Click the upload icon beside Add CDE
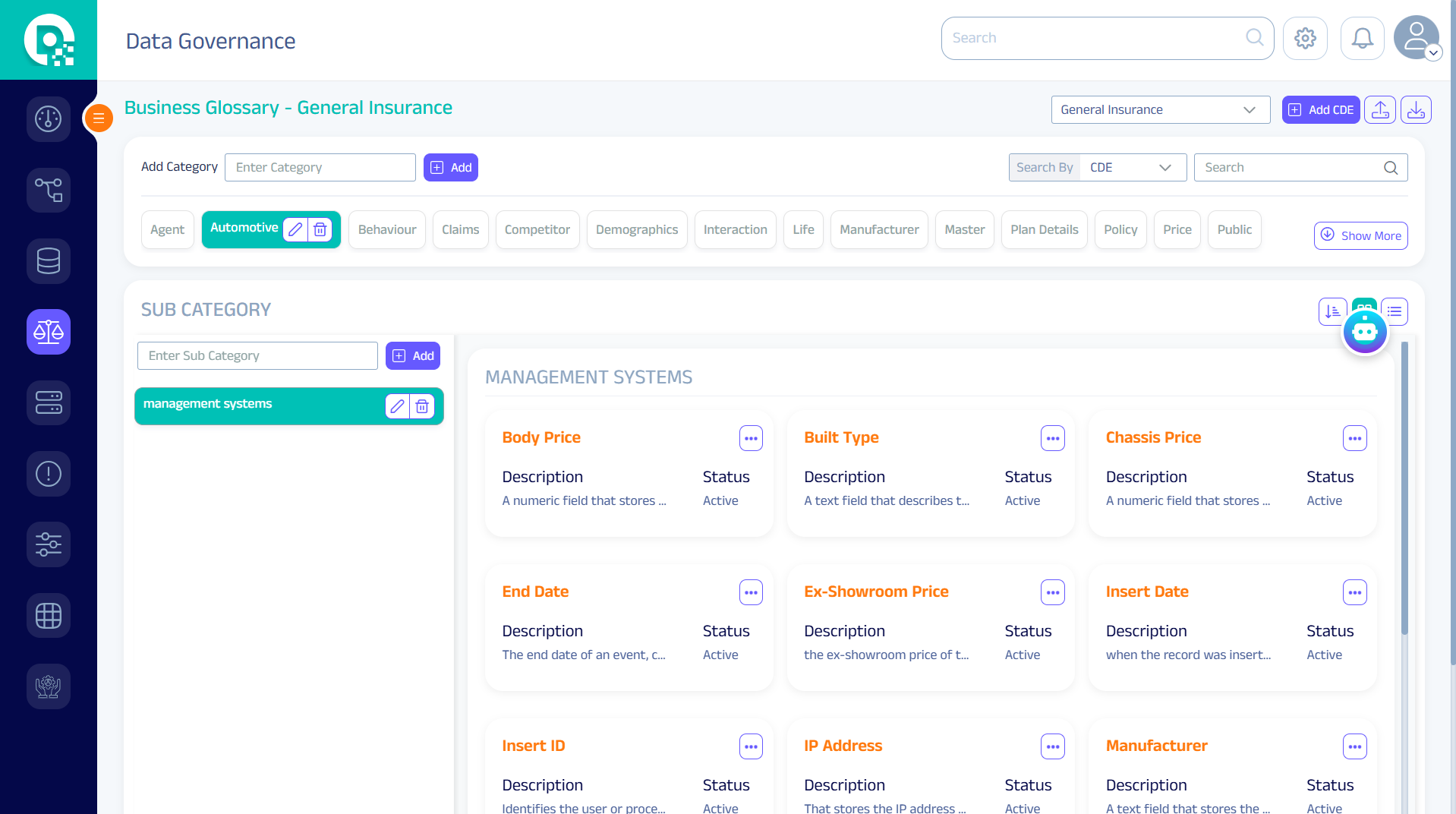Image resolution: width=1456 pixels, height=814 pixels. click(x=1380, y=110)
